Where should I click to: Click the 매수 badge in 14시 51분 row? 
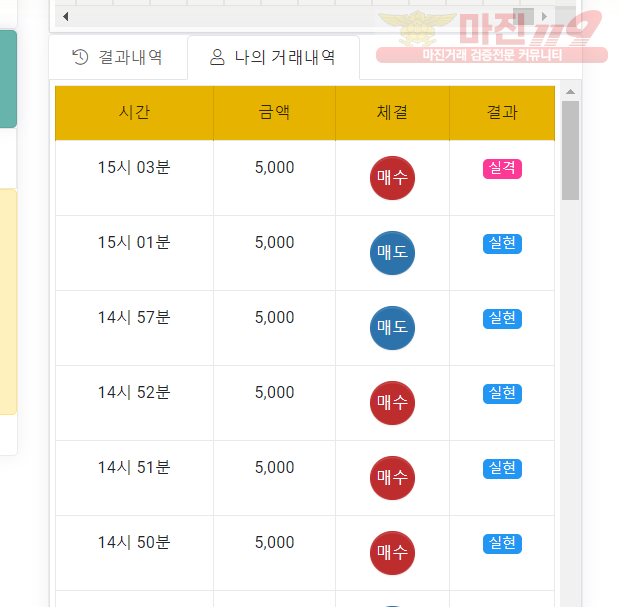[x=392, y=478]
